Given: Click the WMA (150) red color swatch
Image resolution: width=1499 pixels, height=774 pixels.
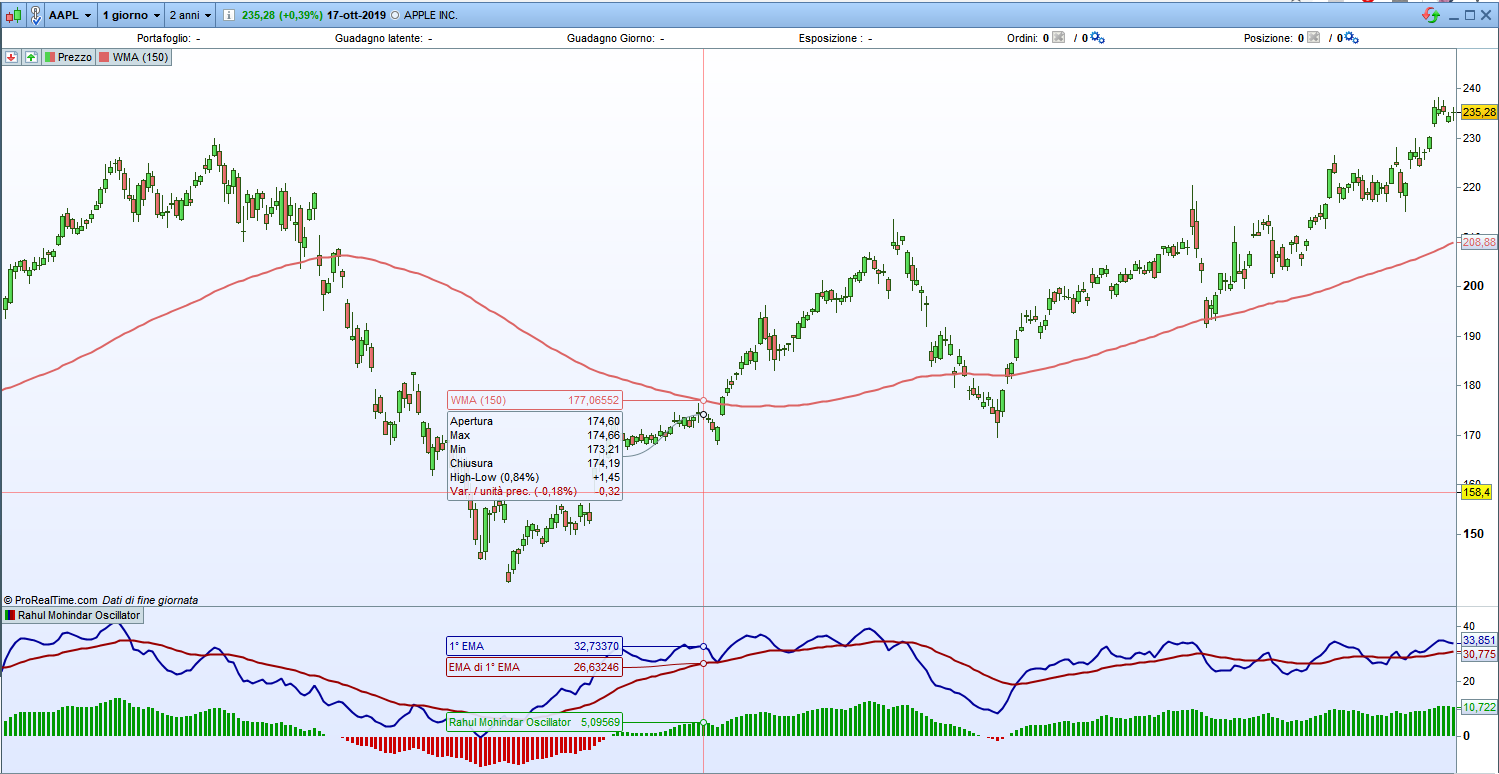Looking at the screenshot, I should pos(103,57).
